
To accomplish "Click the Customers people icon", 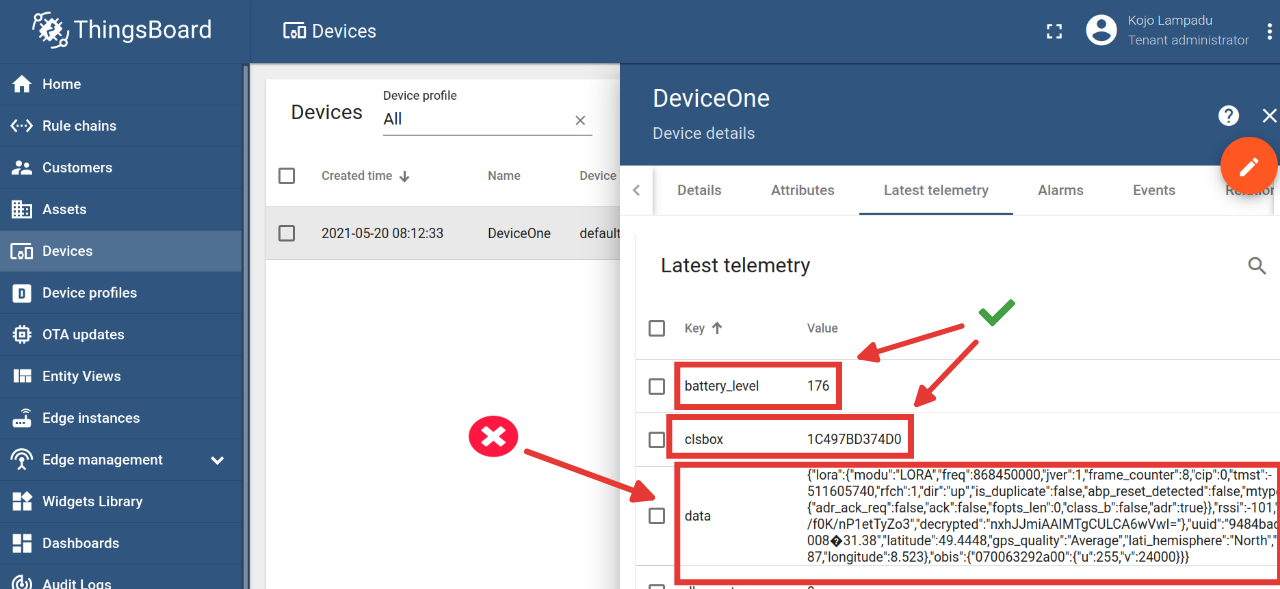I will [x=21, y=168].
